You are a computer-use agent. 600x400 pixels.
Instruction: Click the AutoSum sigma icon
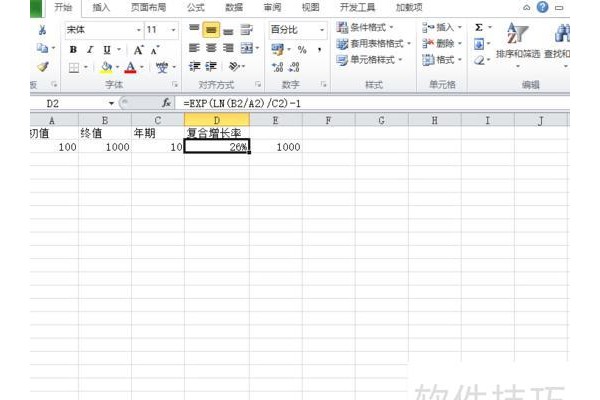tap(478, 28)
